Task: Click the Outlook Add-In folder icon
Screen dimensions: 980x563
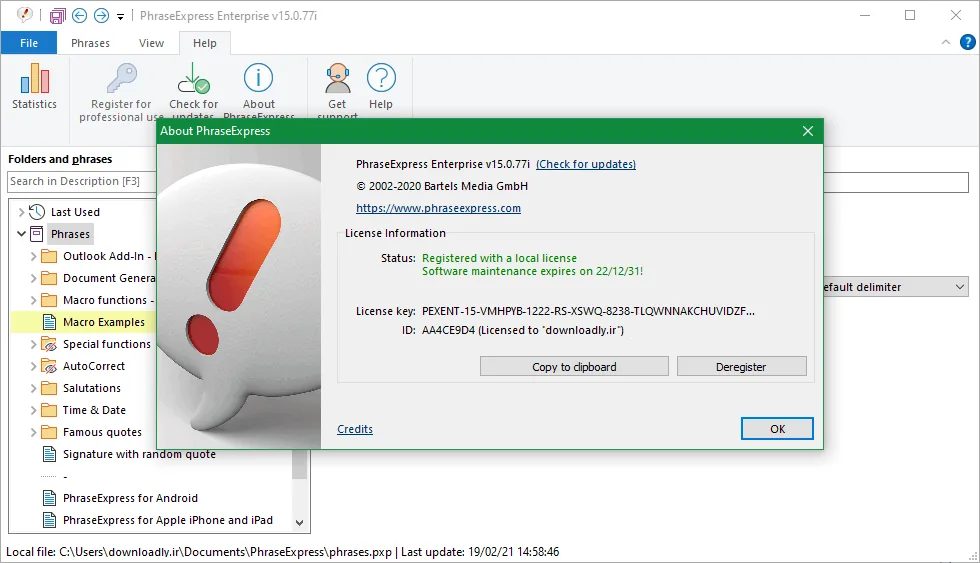Action: click(49, 256)
